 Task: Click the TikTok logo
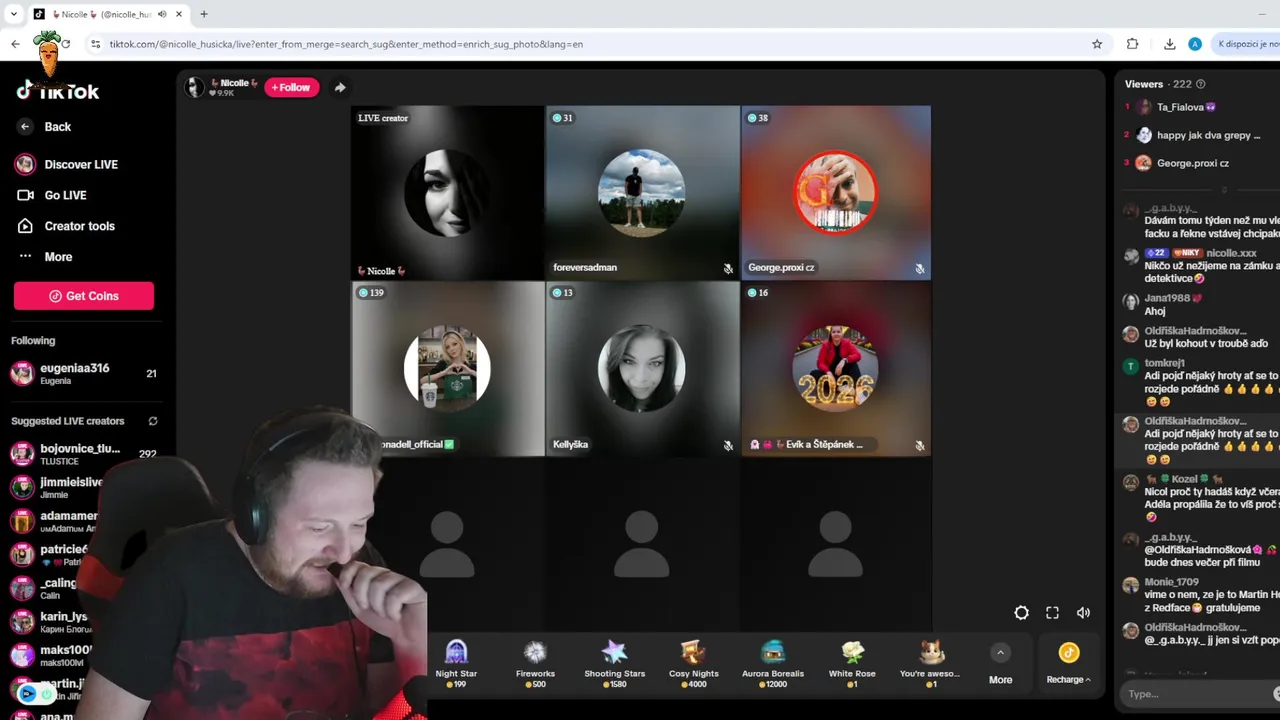pos(57,91)
